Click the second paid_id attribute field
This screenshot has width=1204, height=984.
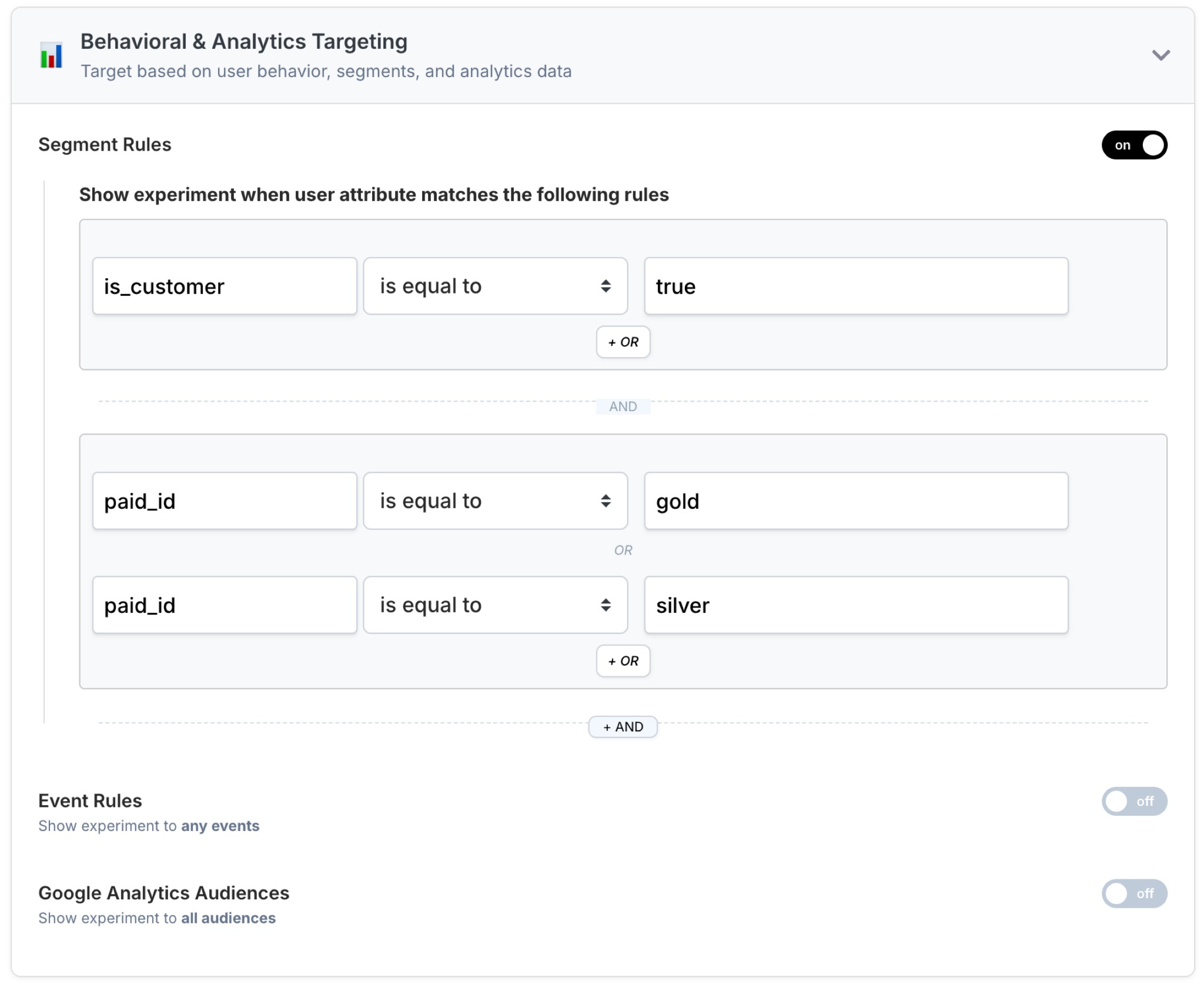(x=225, y=605)
